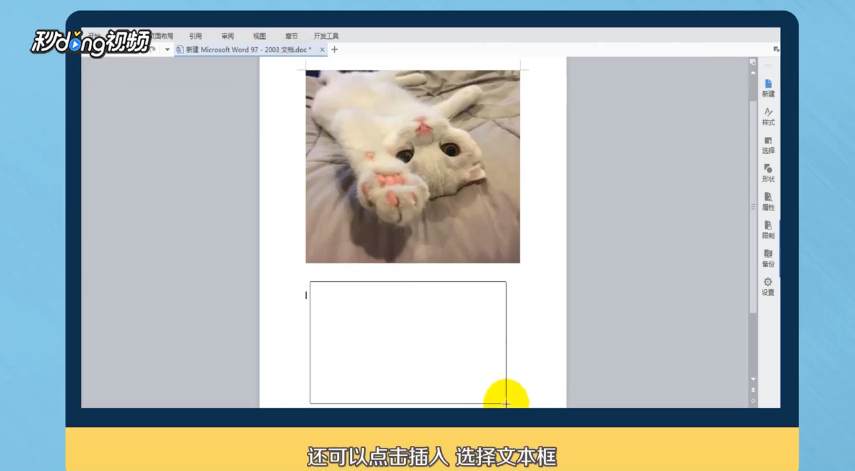The width and height of the screenshot is (855, 471).
Task: Open the 形状 (Shapes) sidebar panel
Action: [768, 173]
